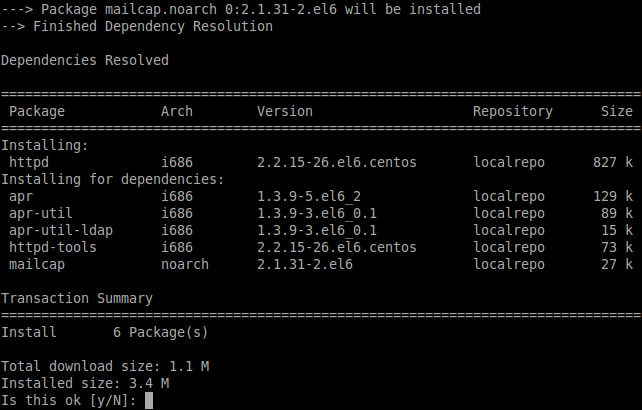Click 'localrepo' in the mailcap row
Image resolution: width=642 pixels, height=410 pixels.
point(509,265)
